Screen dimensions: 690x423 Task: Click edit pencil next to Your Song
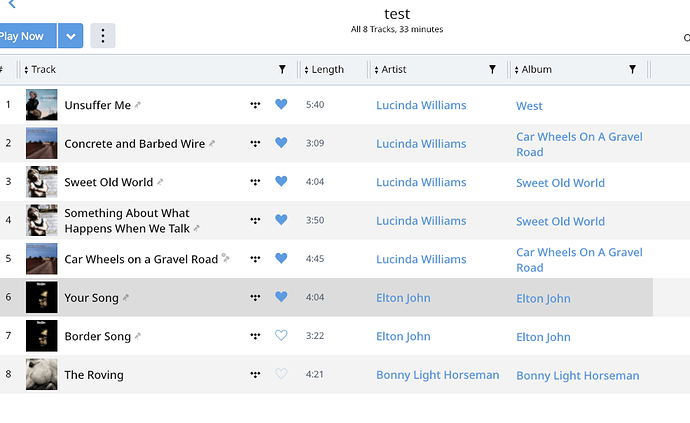tap(126, 298)
